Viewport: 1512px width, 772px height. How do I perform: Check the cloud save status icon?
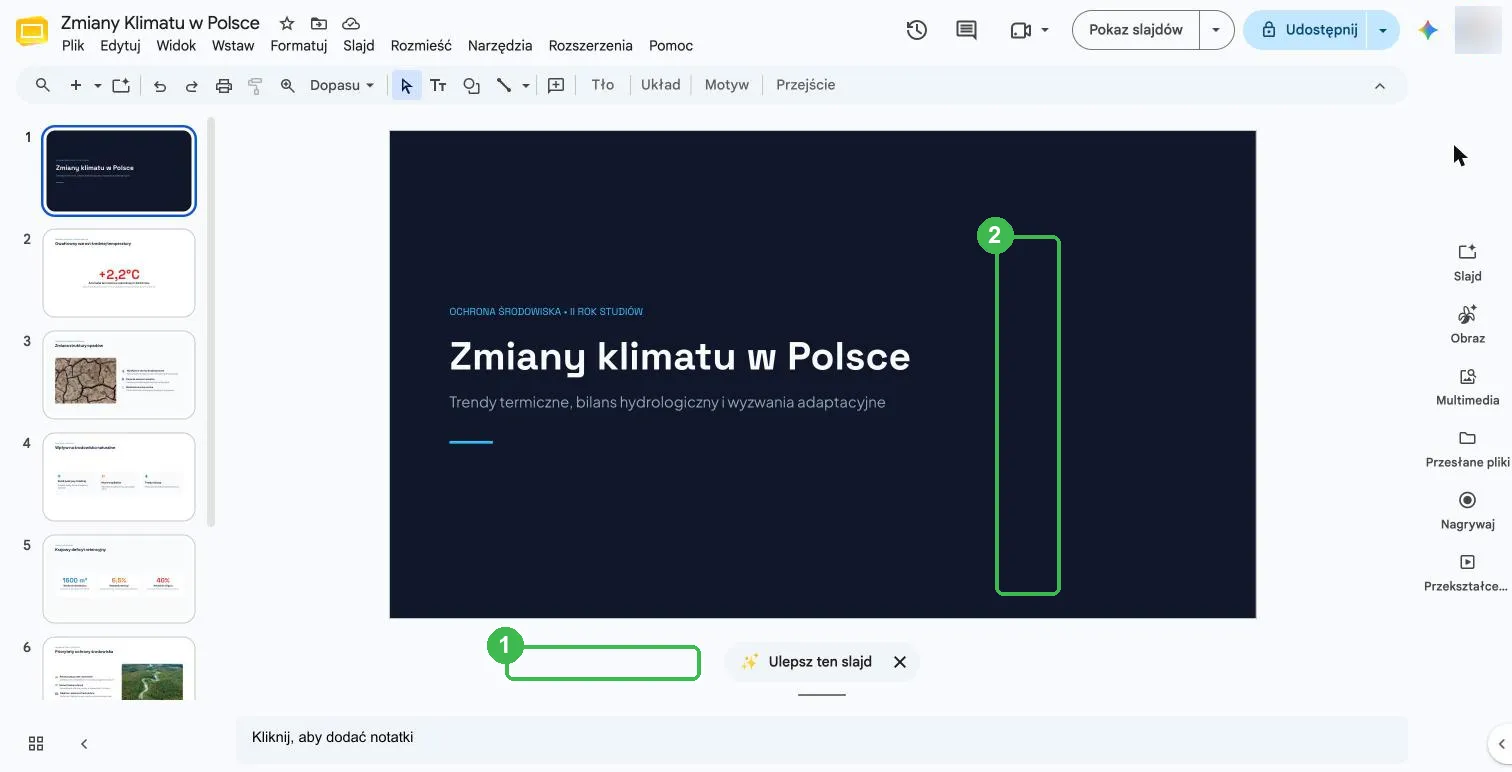click(351, 23)
